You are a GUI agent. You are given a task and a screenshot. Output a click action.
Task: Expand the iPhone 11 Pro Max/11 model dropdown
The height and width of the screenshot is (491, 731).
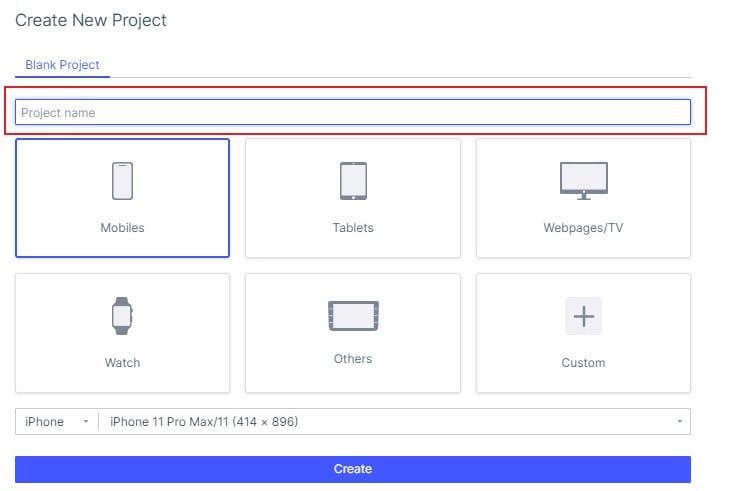point(395,422)
